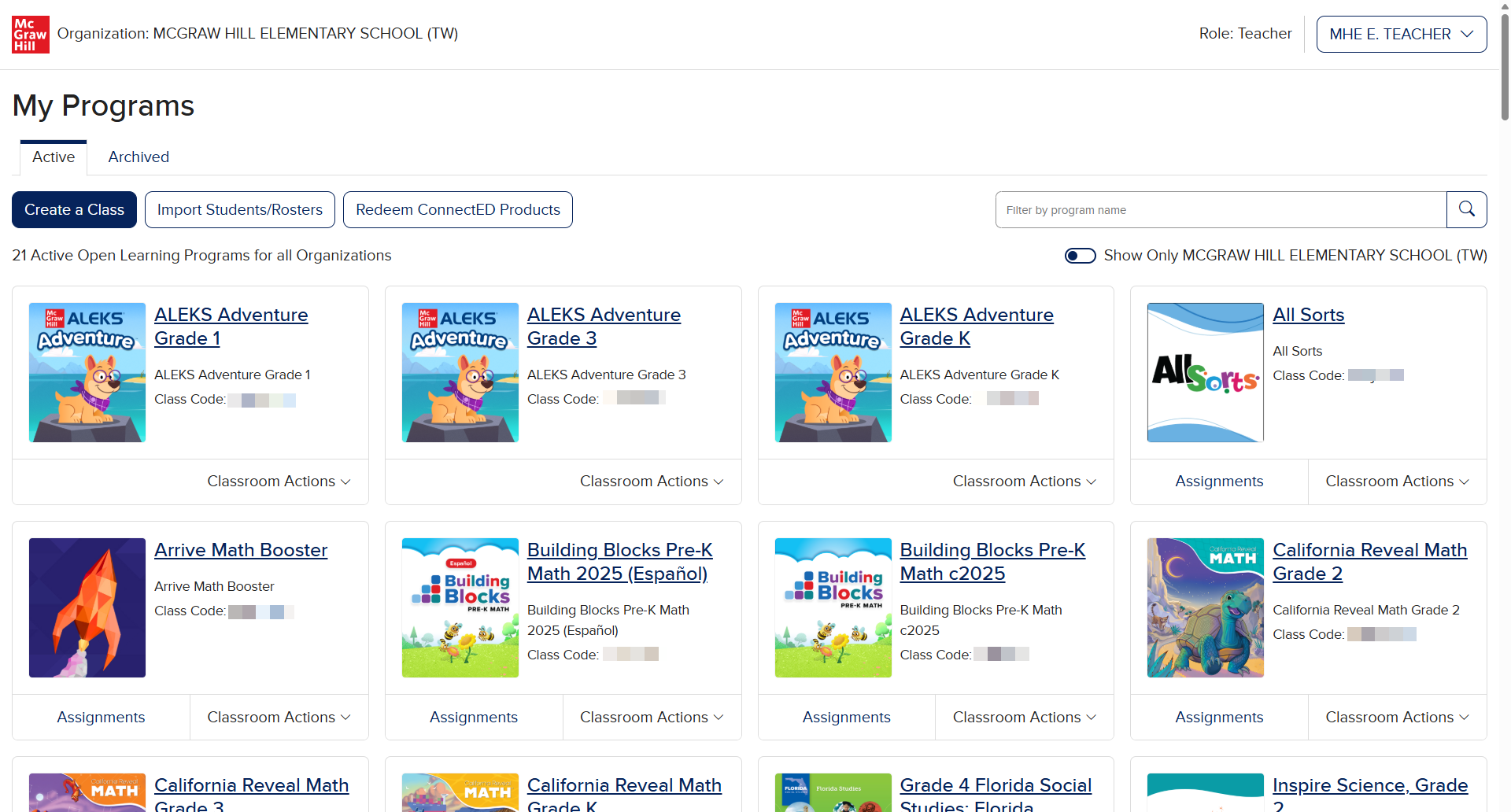Click the search magnifier icon
This screenshot has height=812, width=1511.
[x=1466, y=209]
